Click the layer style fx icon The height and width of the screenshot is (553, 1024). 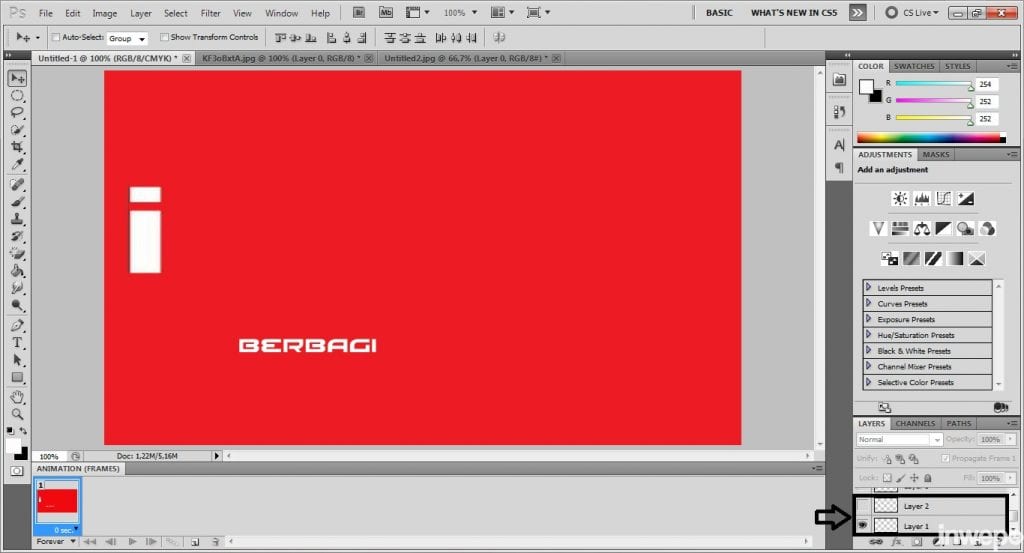coord(895,543)
